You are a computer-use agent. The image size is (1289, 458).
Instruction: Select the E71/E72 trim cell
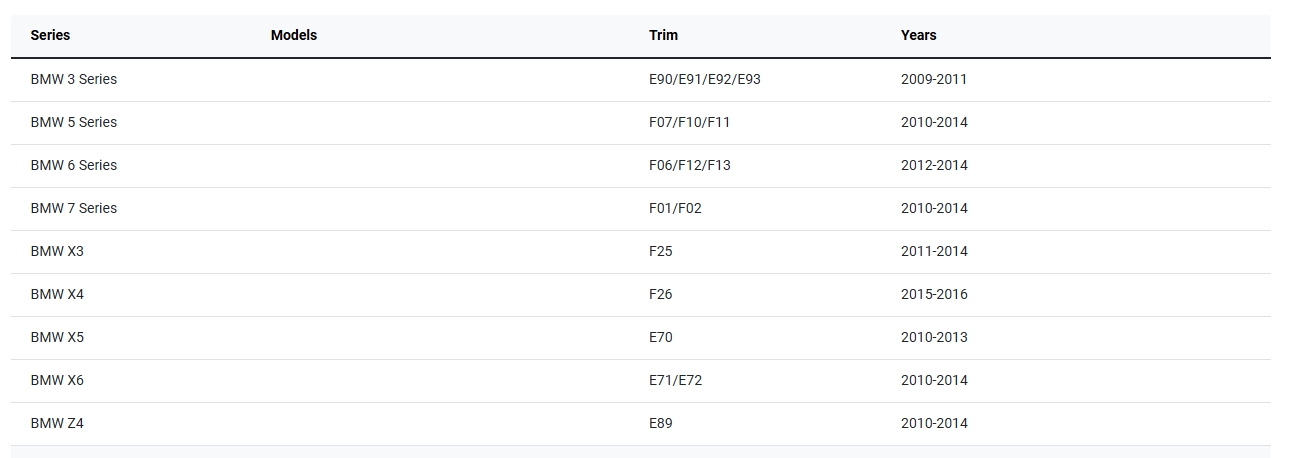coord(675,380)
